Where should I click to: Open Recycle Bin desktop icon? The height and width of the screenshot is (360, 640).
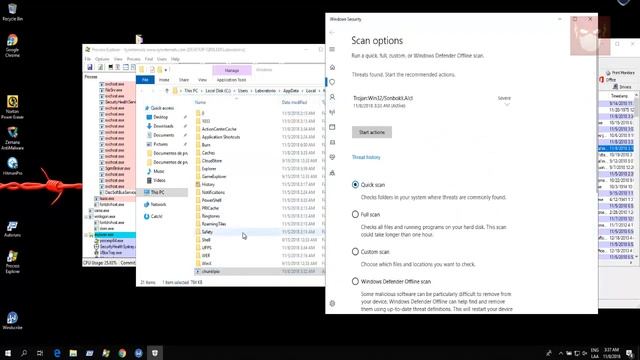tap(12, 12)
